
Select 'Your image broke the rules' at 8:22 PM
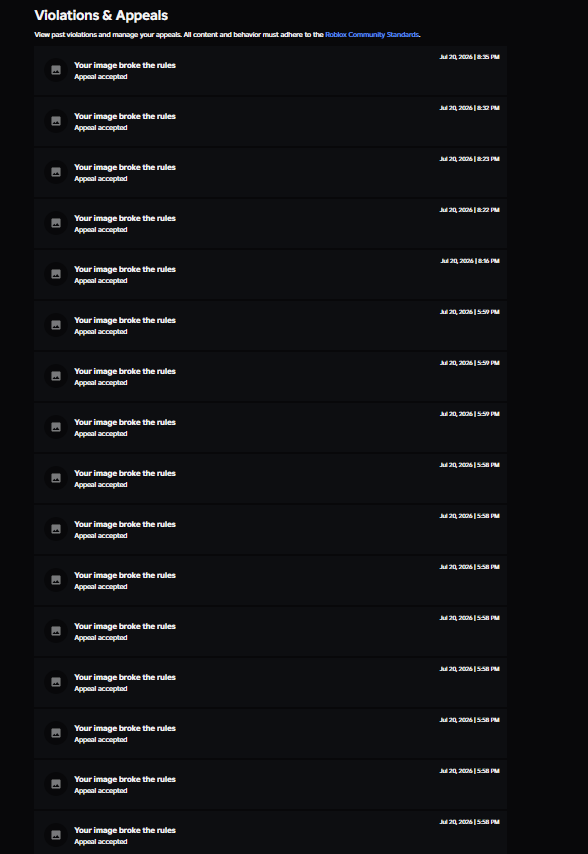[125, 218]
